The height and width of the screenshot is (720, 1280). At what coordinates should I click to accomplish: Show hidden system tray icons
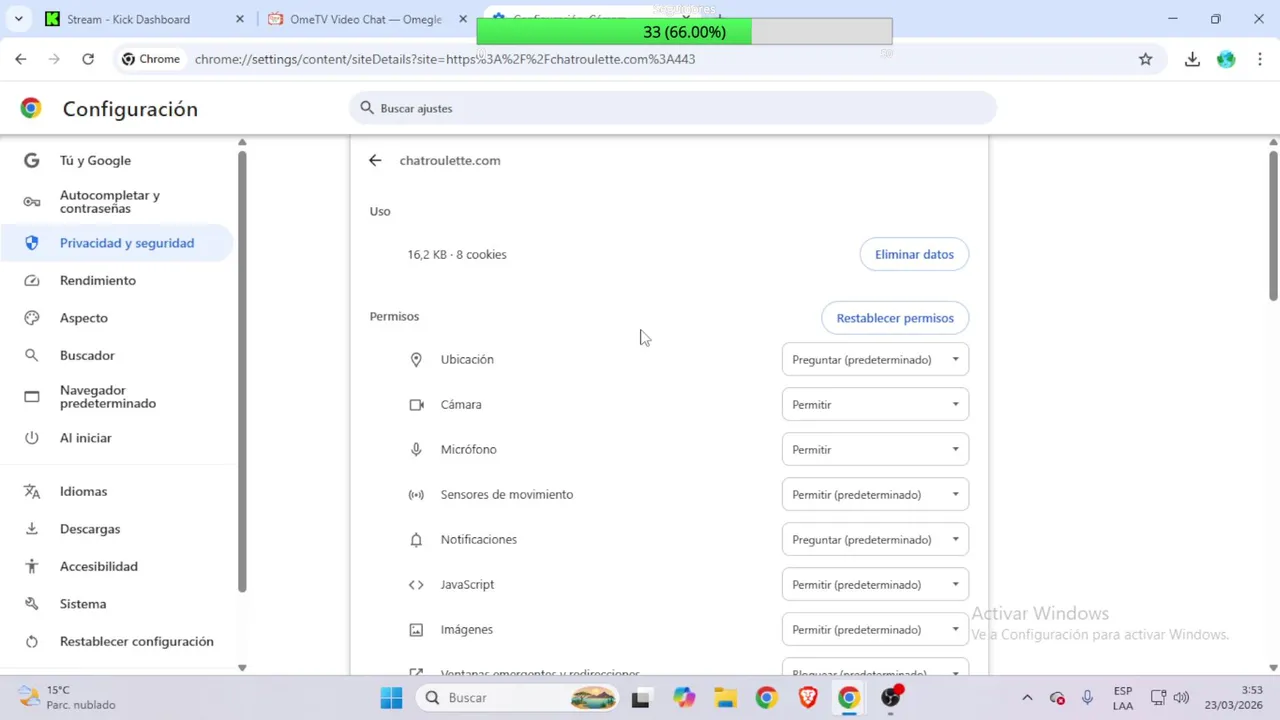pyautogui.click(x=1027, y=698)
